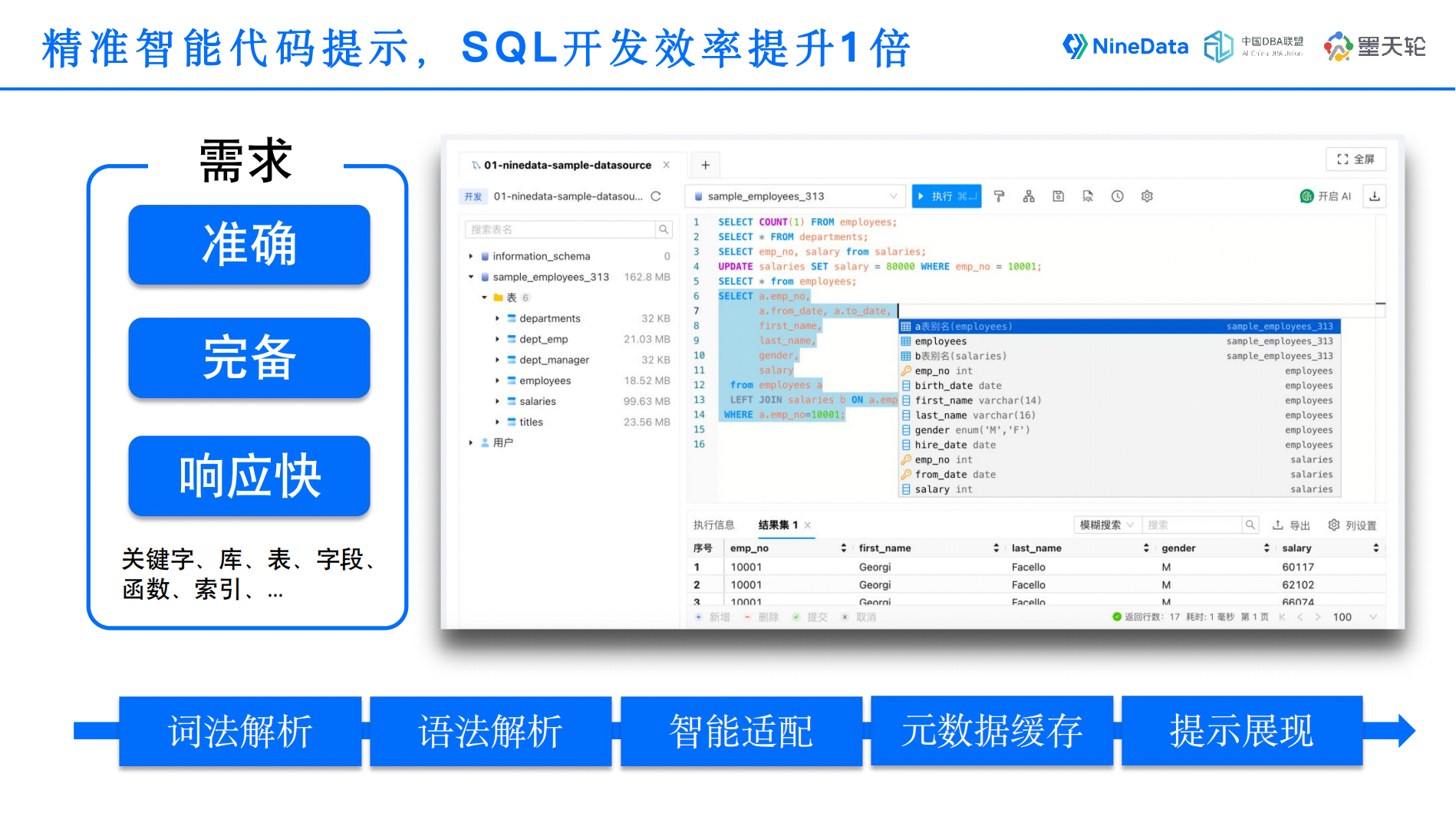Refresh the datasource connection

click(x=657, y=196)
